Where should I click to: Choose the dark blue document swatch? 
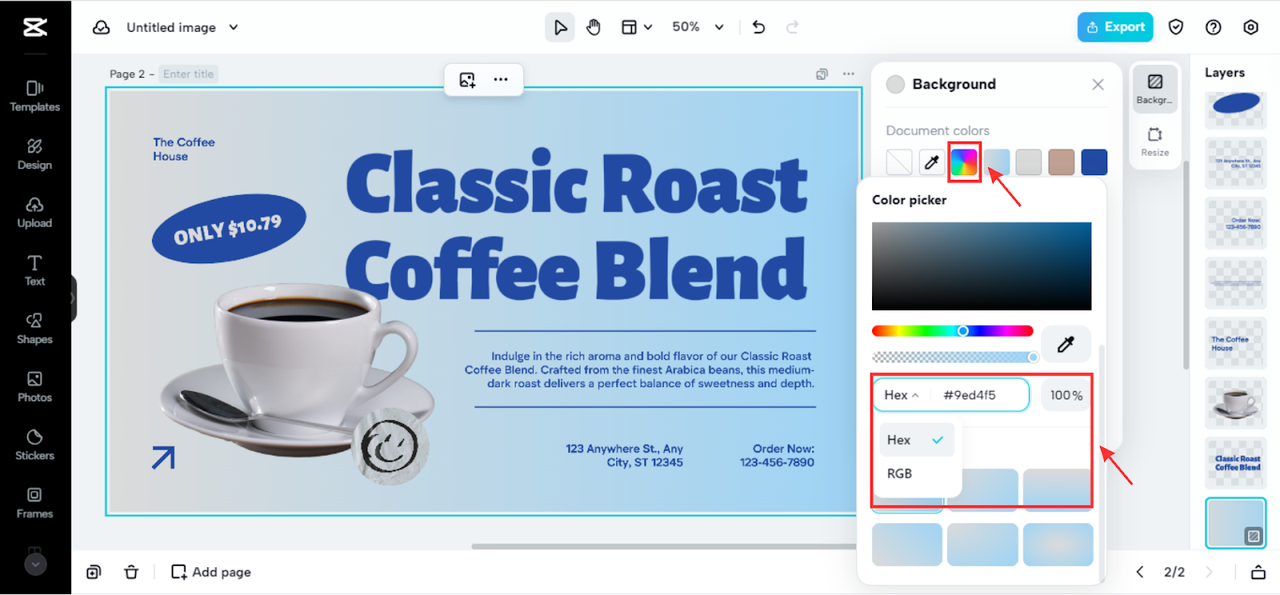pyautogui.click(x=1094, y=162)
